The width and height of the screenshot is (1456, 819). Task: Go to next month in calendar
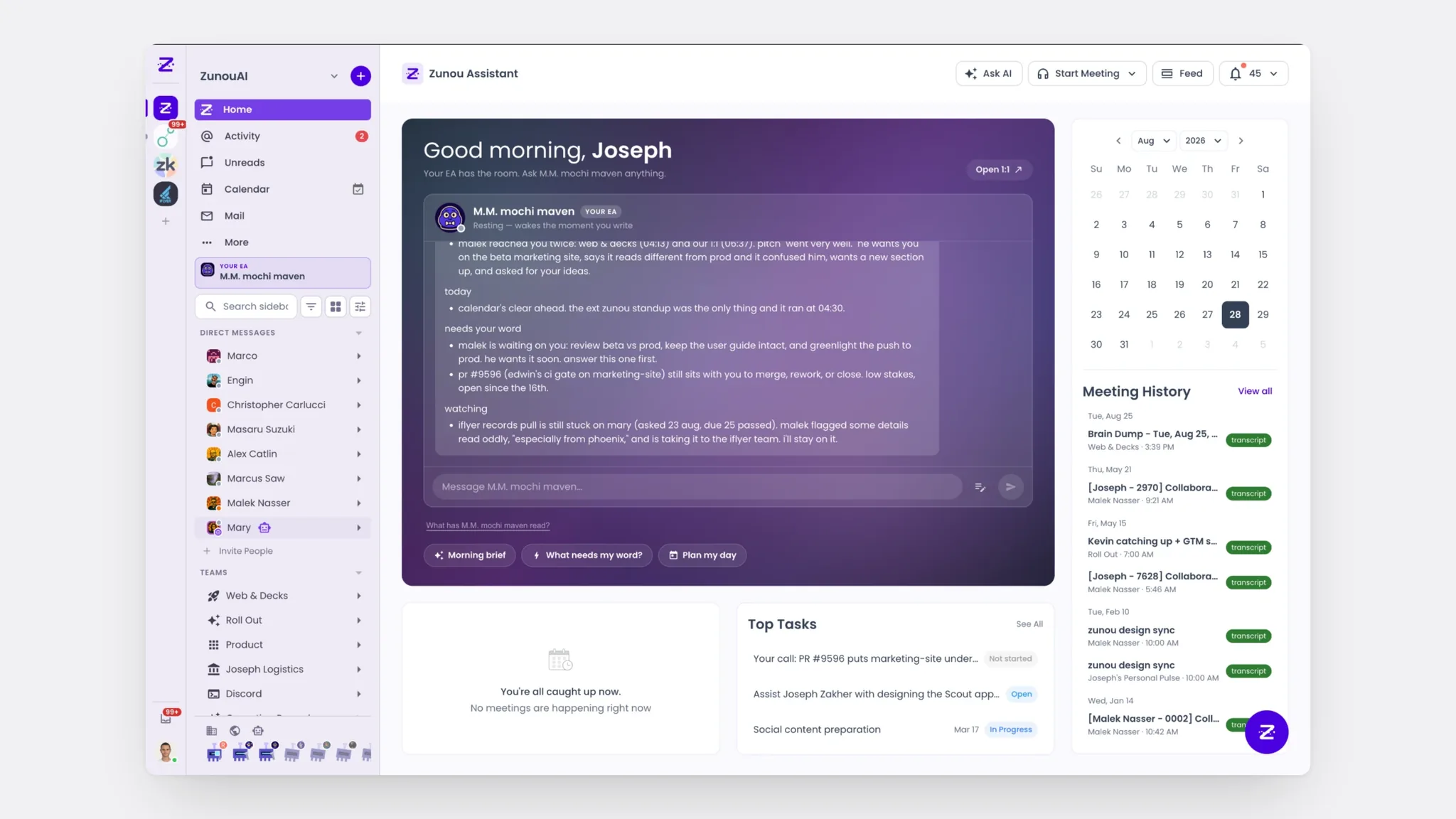tap(1241, 141)
